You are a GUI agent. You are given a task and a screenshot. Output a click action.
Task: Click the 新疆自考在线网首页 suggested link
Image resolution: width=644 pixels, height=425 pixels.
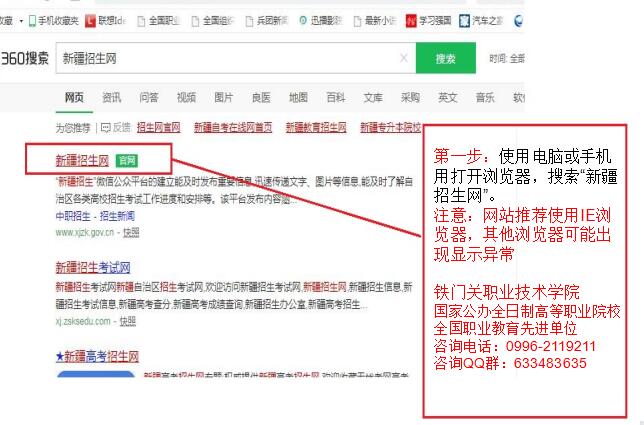tap(233, 128)
